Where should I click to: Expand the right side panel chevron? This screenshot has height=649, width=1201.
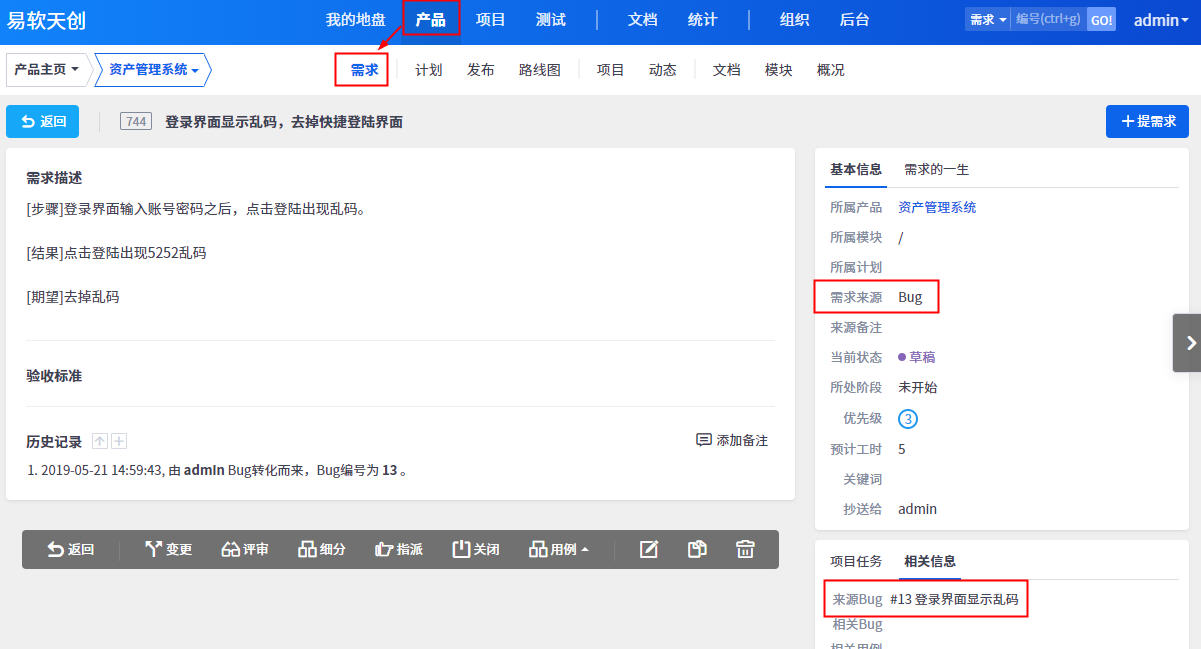1187,343
